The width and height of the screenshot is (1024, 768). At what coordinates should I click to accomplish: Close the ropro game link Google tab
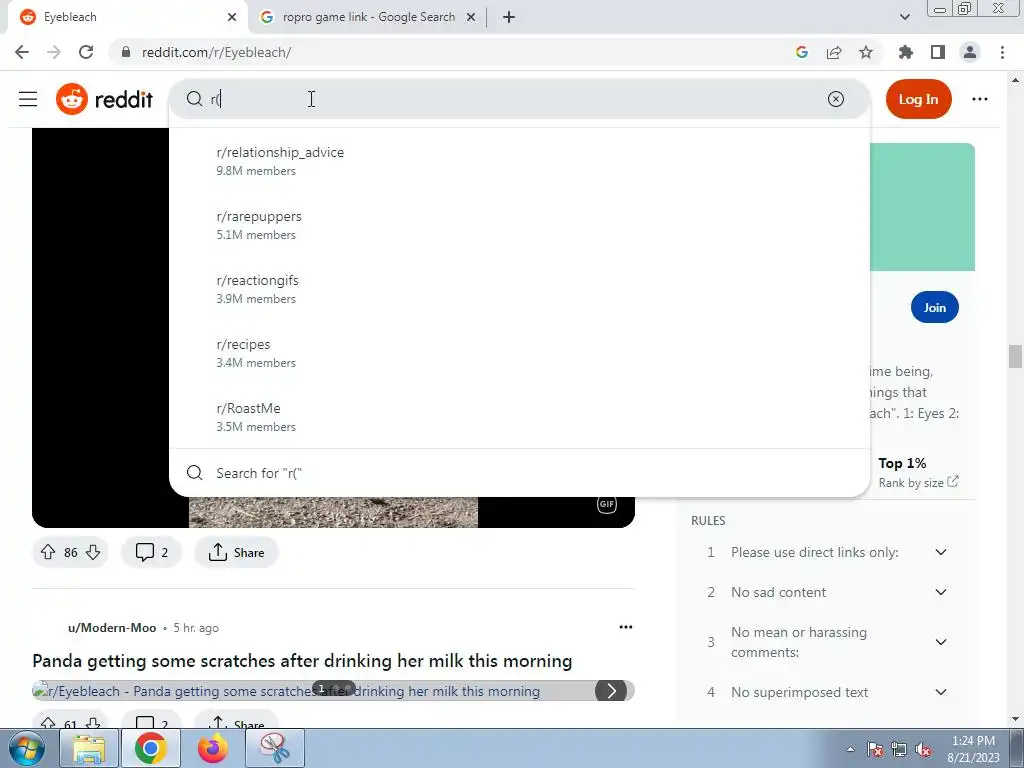coord(471,17)
